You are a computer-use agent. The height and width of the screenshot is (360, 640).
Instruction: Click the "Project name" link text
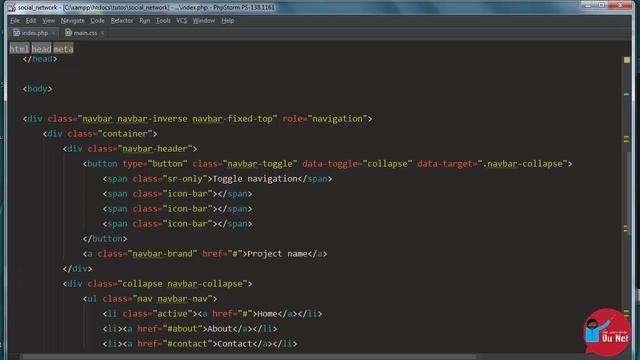pyautogui.click(x=277, y=254)
